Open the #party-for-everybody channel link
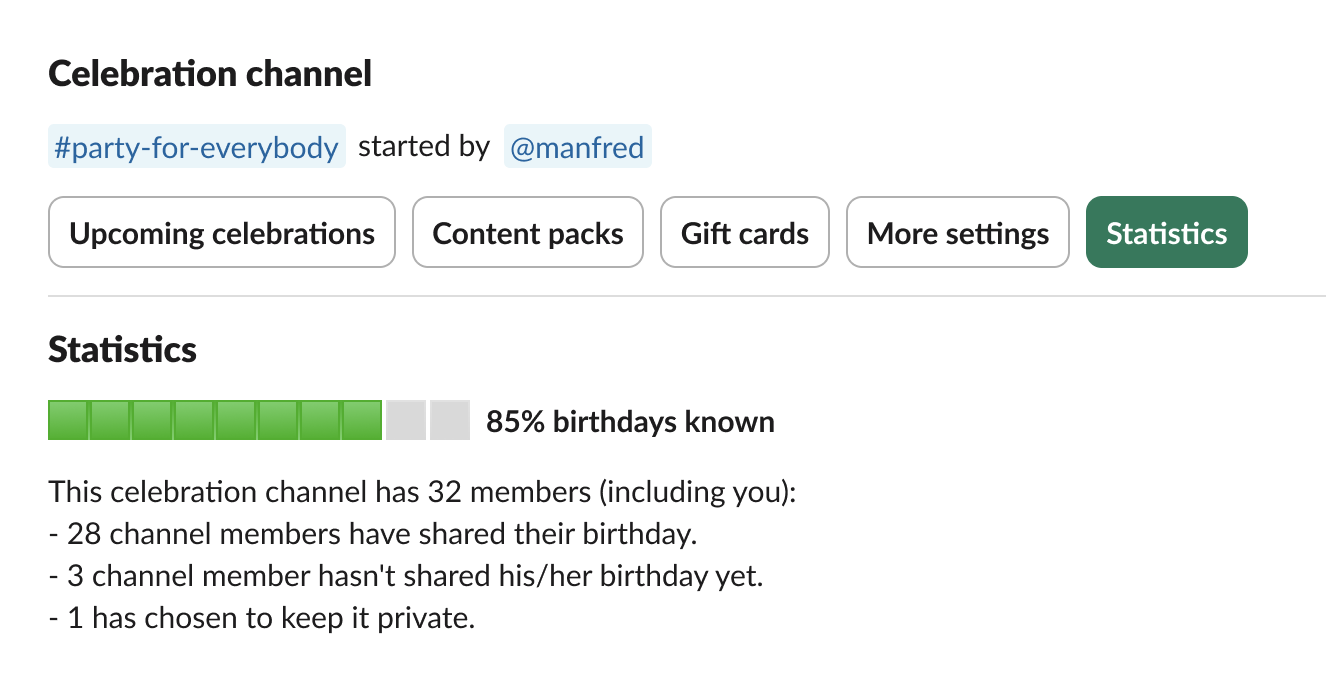The height and width of the screenshot is (686, 1326). pyautogui.click(x=196, y=146)
